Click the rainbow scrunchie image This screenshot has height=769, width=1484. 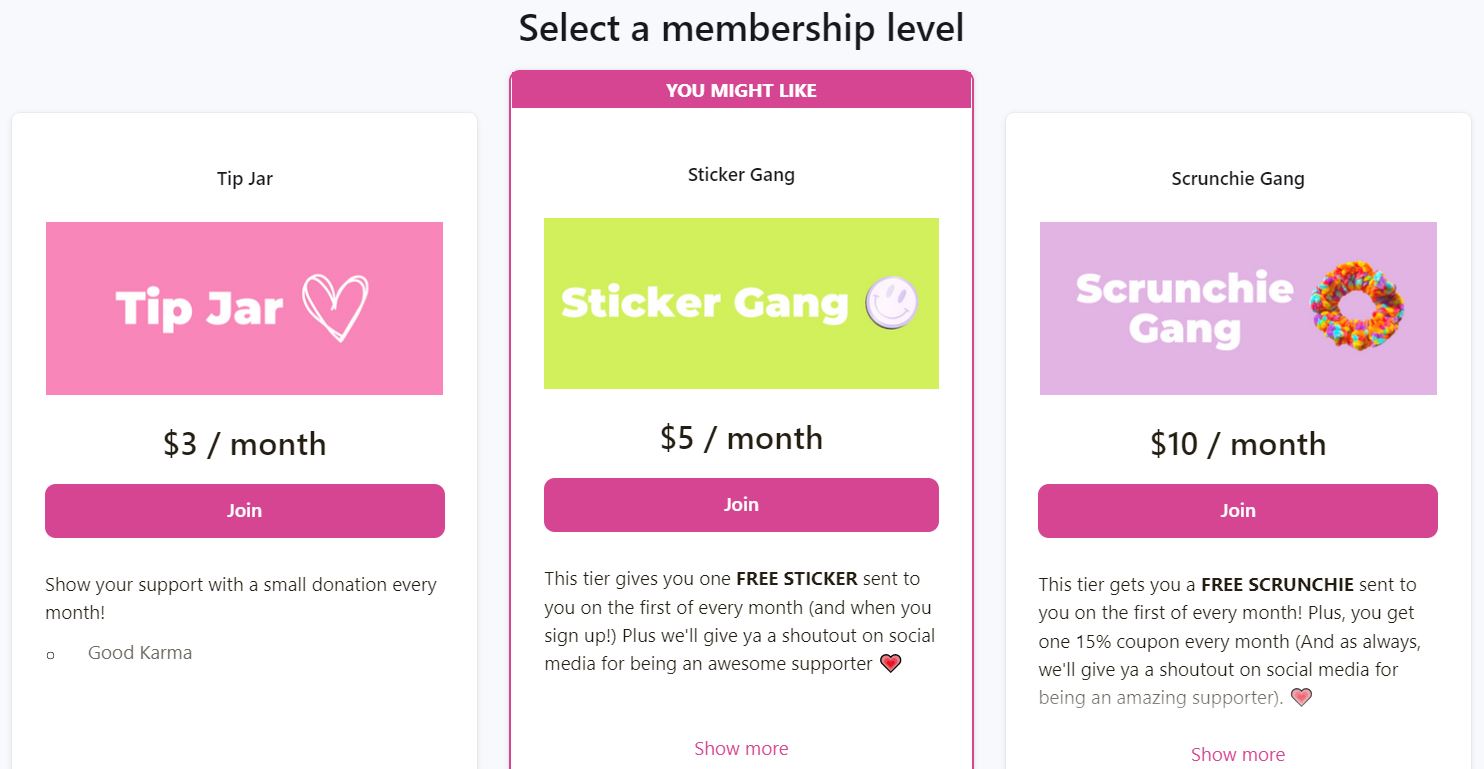pos(1357,306)
